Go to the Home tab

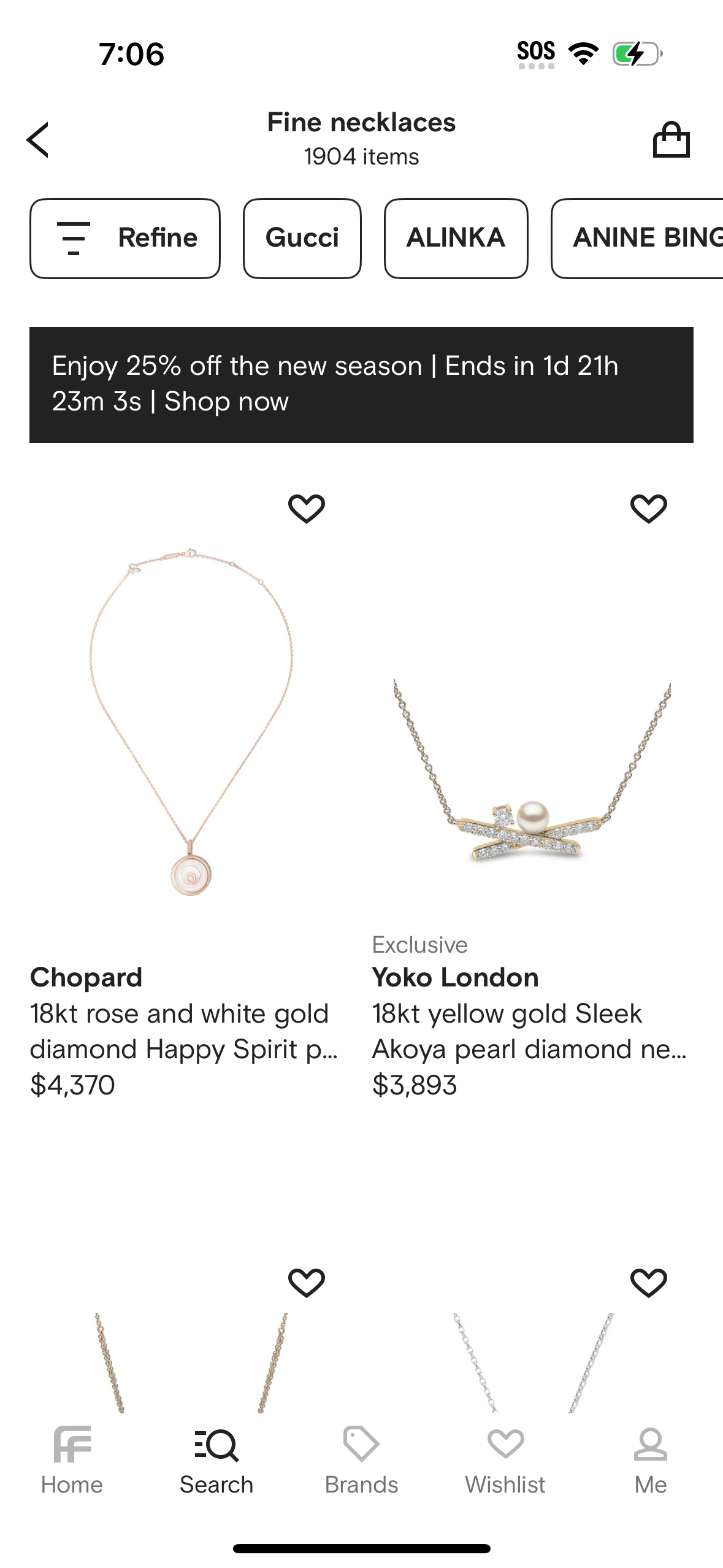(72, 1460)
